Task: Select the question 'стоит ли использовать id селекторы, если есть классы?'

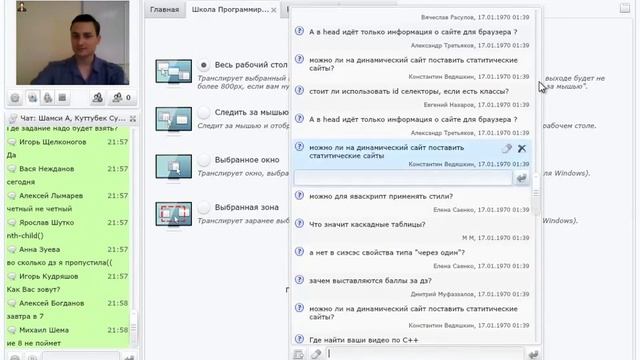Action: [x=409, y=91]
